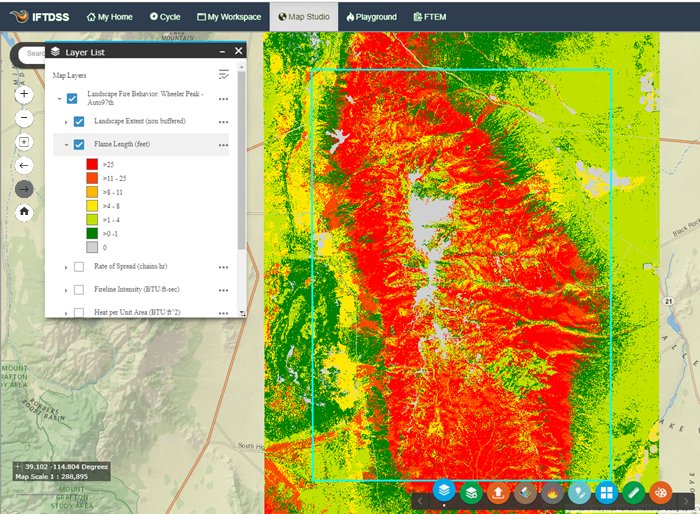700x514 pixels.
Task: Click the previous extent left arrow button
Action: (x=25, y=165)
